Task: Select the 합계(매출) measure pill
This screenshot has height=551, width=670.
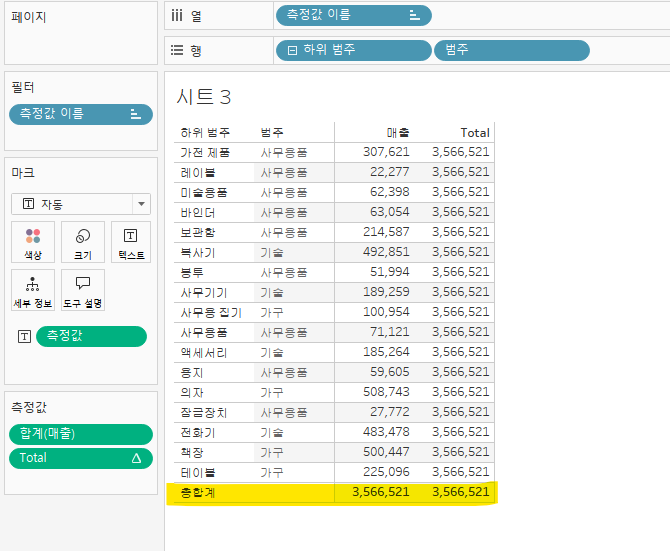Action: pos(81,434)
